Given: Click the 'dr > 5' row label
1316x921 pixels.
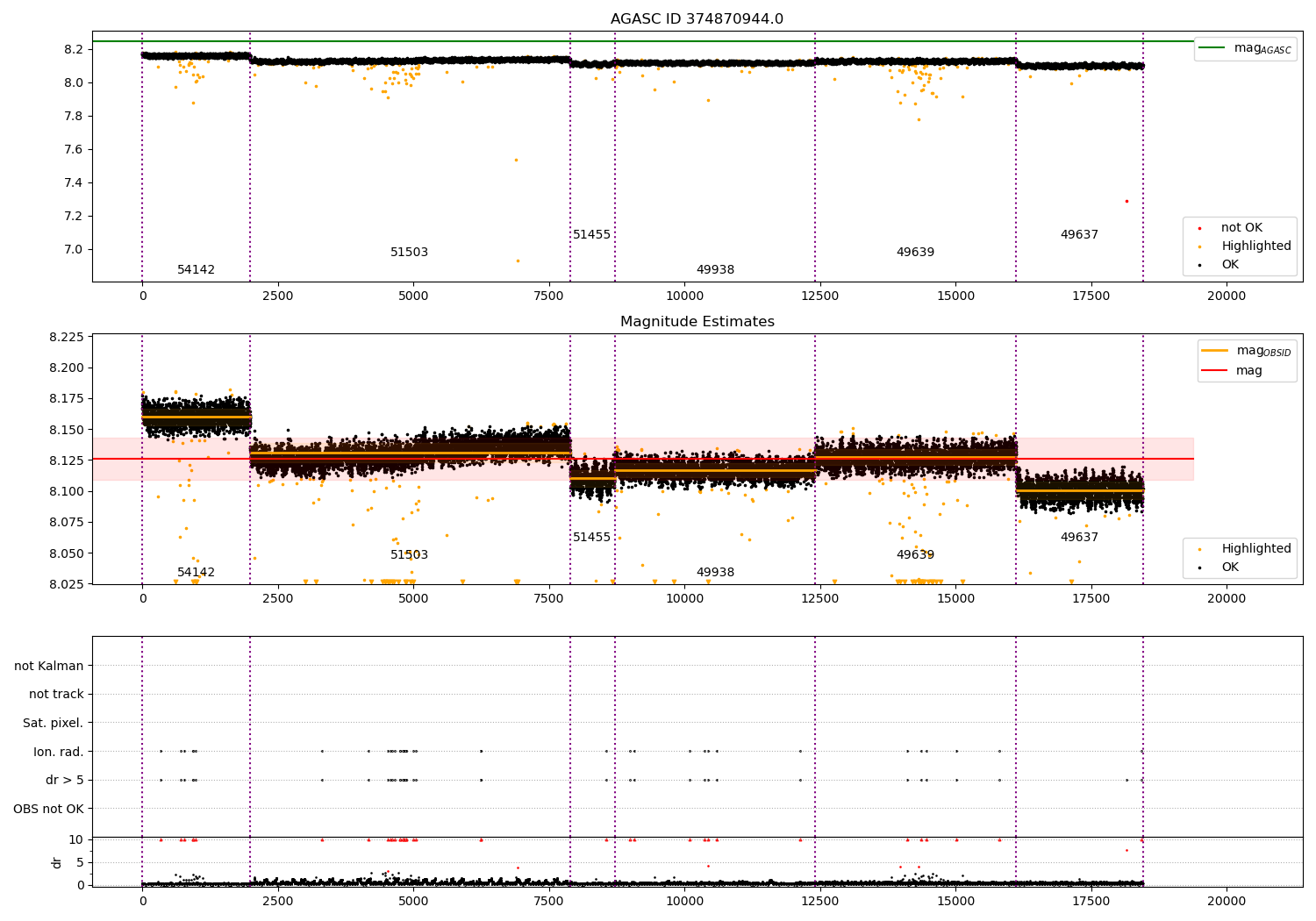Looking at the screenshot, I should click(65, 781).
